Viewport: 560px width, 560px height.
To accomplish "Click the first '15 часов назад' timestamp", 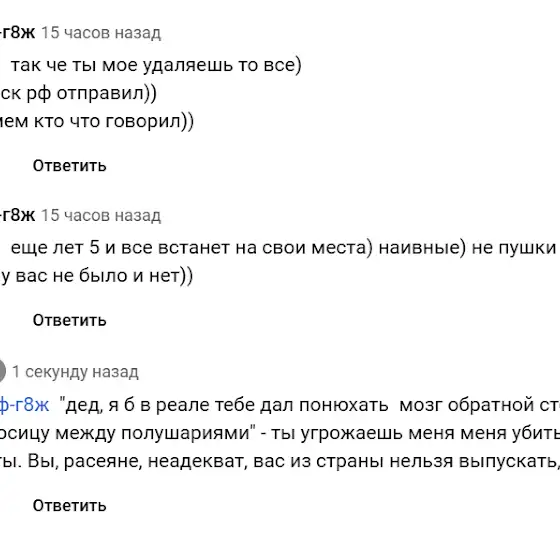I will coord(101,33).
